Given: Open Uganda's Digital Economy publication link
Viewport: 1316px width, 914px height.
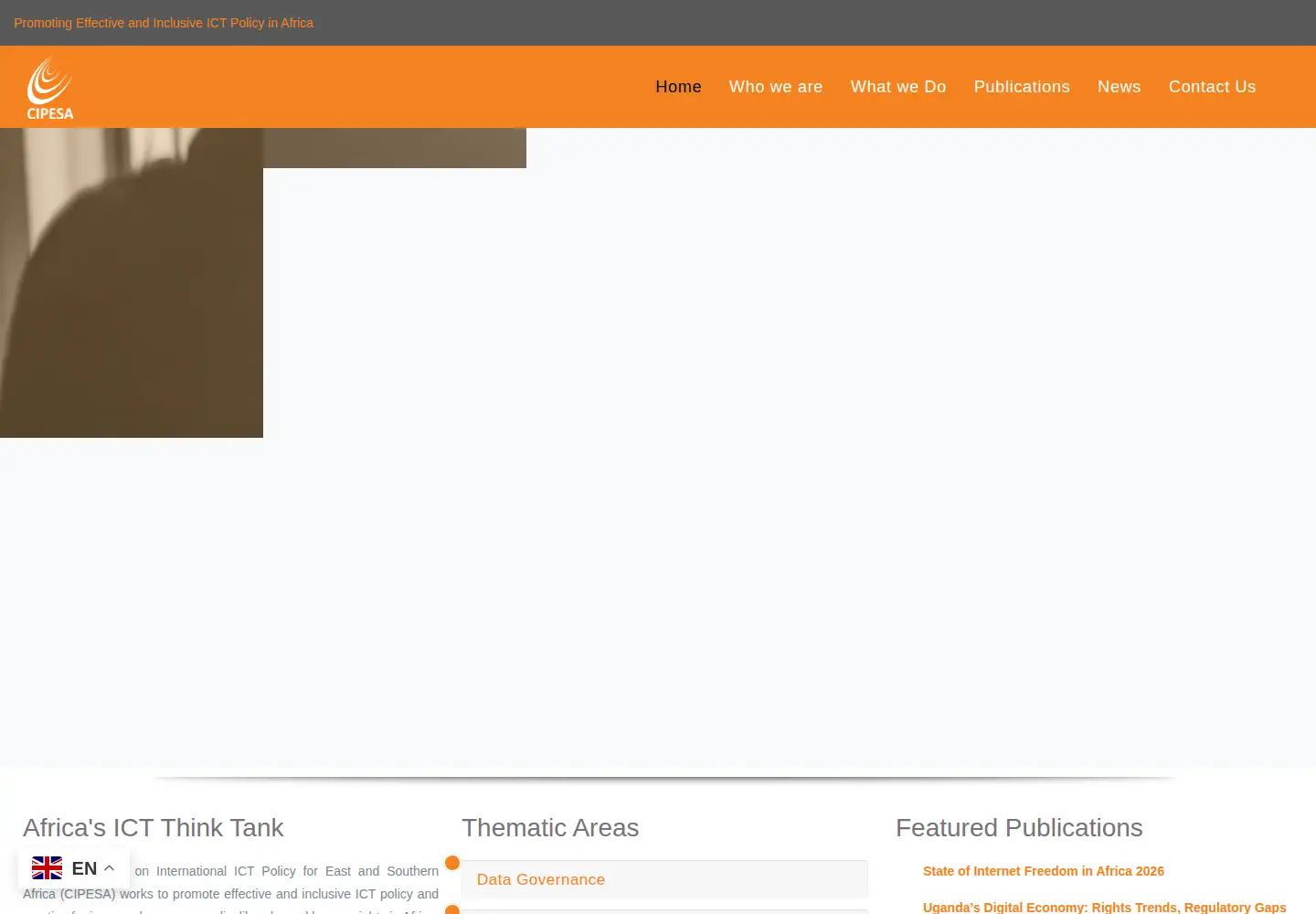Looking at the screenshot, I should [x=1105, y=907].
